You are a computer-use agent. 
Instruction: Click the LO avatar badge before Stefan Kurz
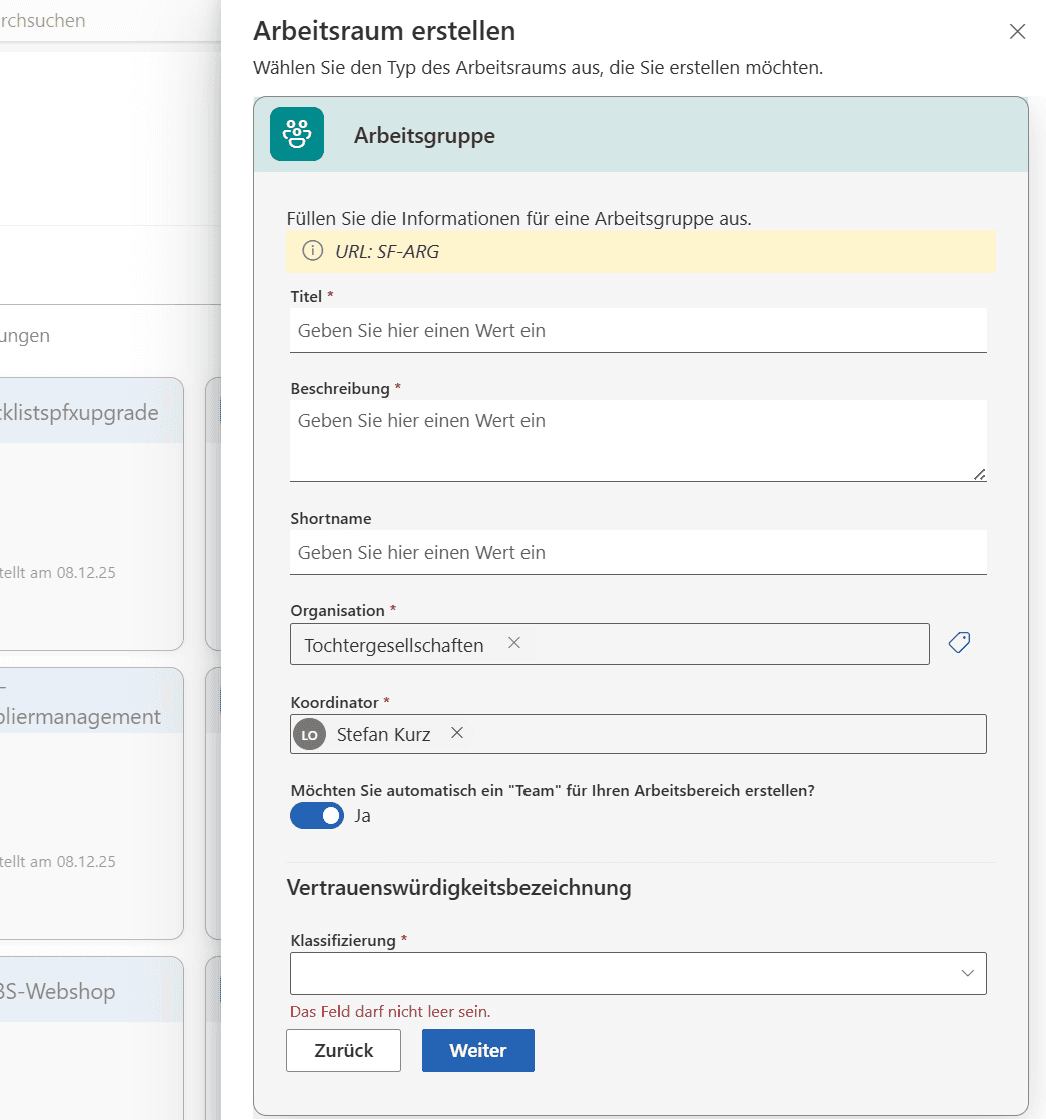[309, 733]
